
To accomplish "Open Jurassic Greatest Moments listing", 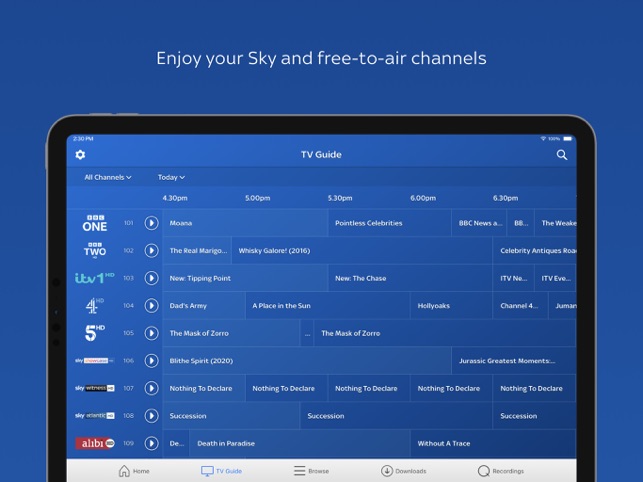I will [x=514, y=361].
